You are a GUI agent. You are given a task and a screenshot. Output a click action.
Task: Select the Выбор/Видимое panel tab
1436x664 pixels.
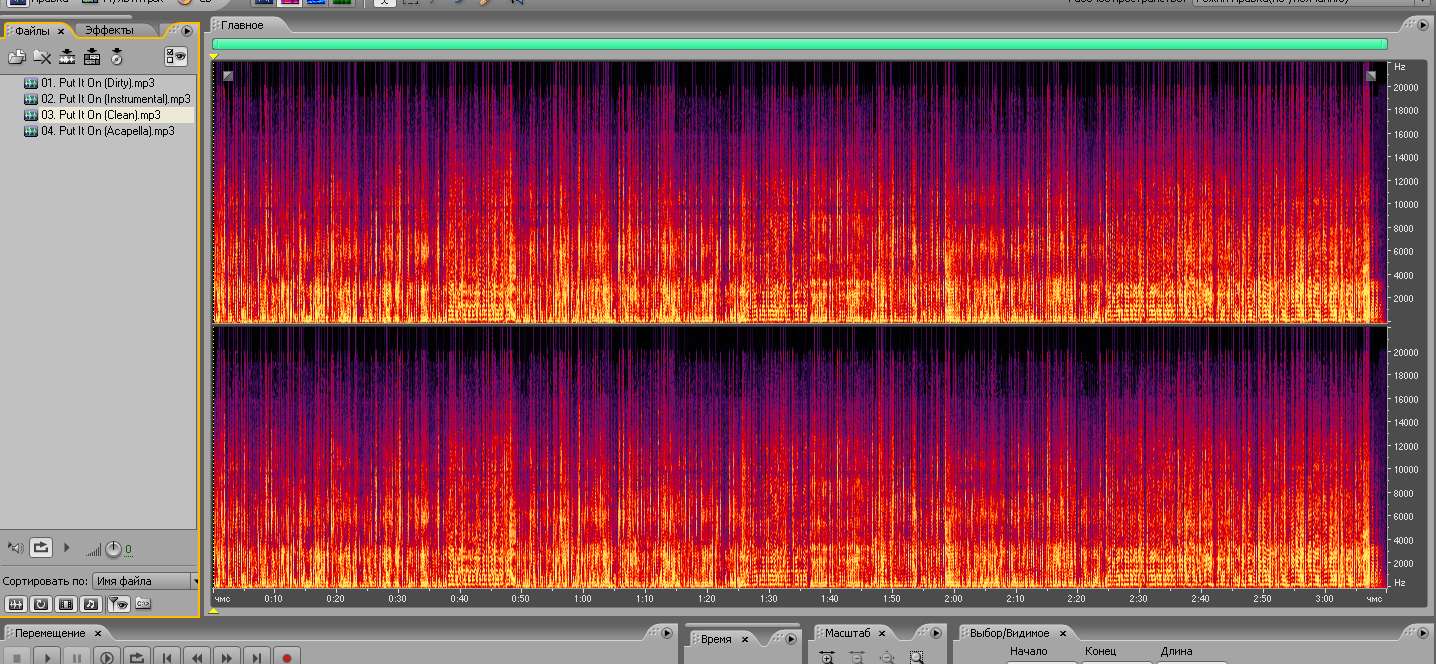pyautogui.click(x=1009, y=634)
